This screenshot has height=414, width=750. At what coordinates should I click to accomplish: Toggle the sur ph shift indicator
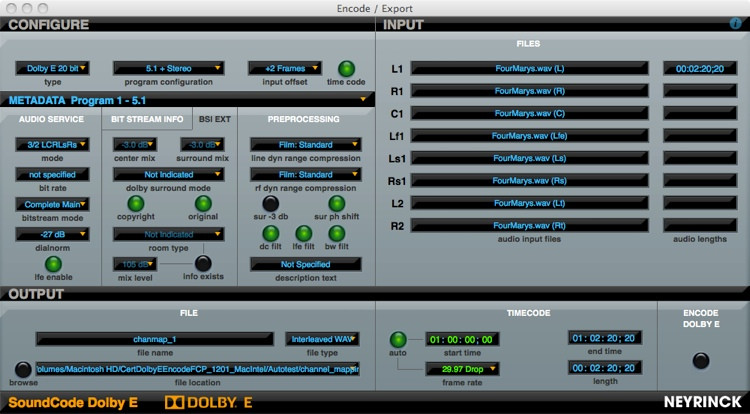(336, 203)
